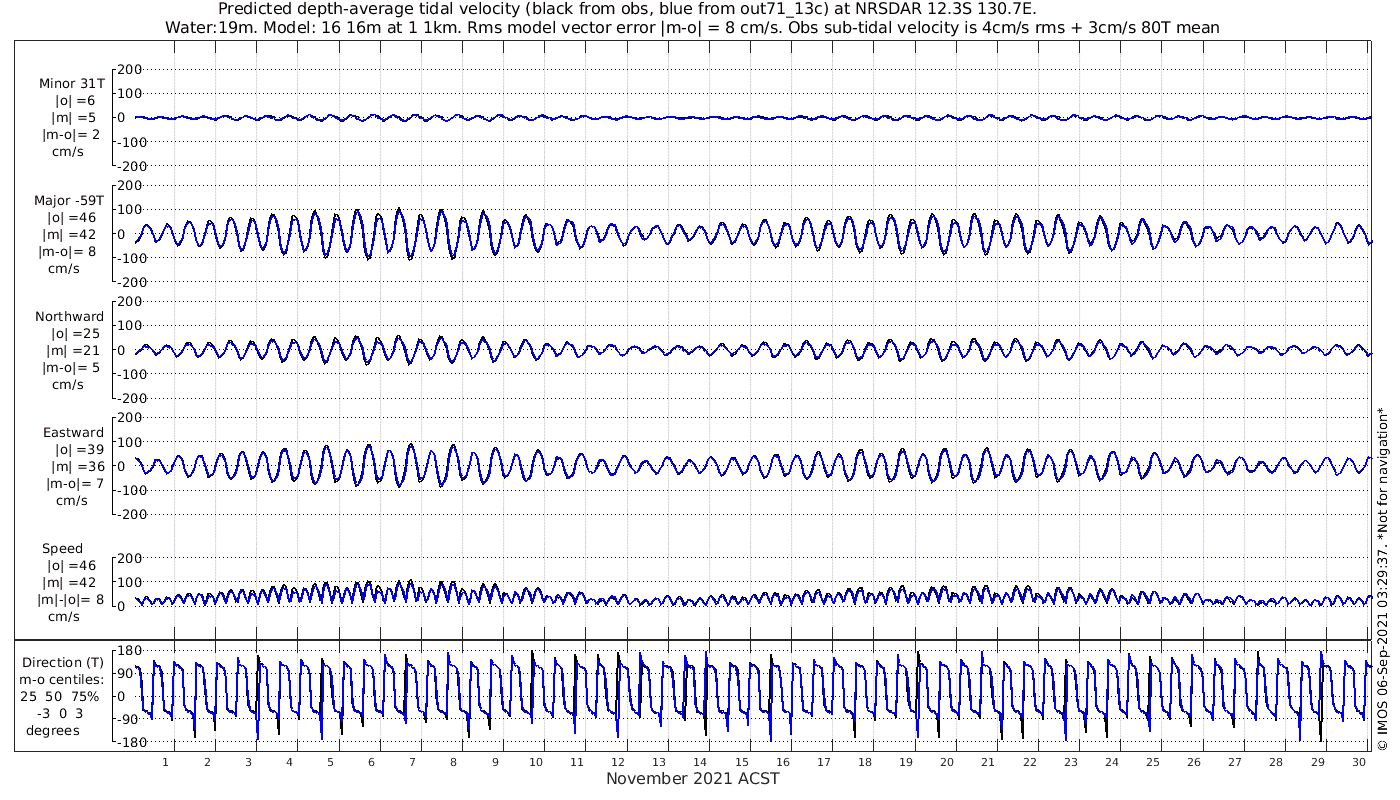Click the "|o| =6" value under Minor 31T
This screenshot has width=1400, height=800.
pos(76,101)
